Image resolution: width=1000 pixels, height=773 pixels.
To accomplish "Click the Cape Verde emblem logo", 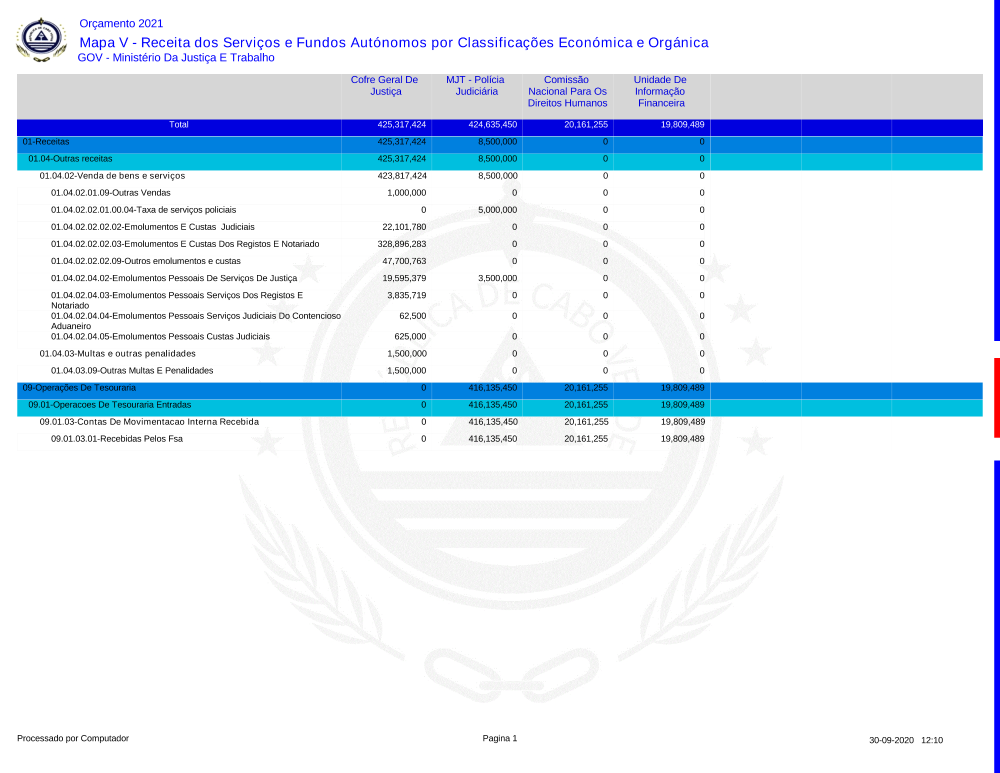I will coord(41,39).
